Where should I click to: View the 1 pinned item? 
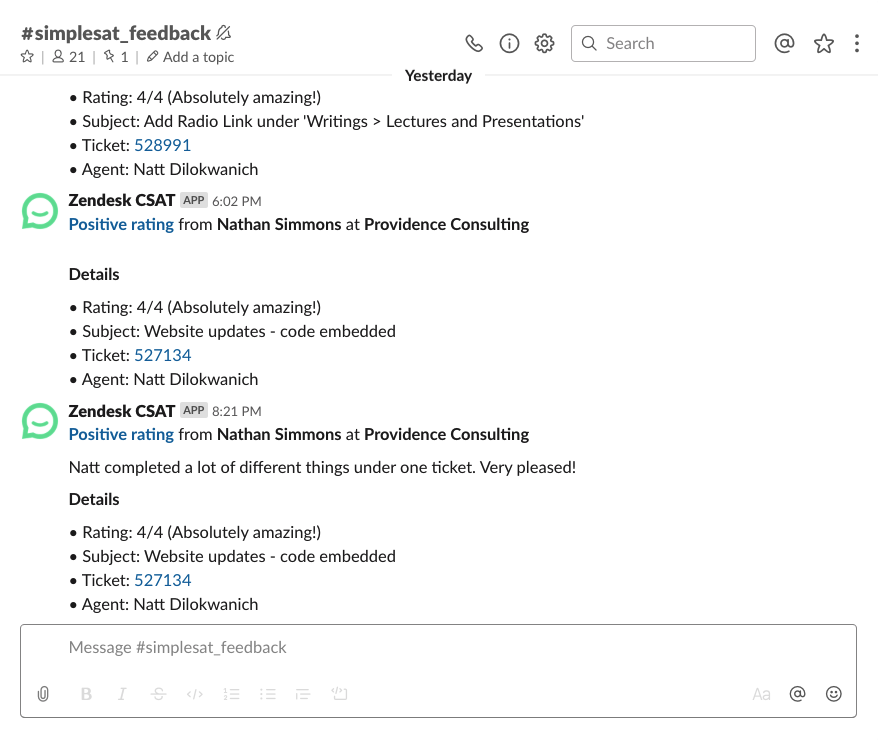[116, 57]
